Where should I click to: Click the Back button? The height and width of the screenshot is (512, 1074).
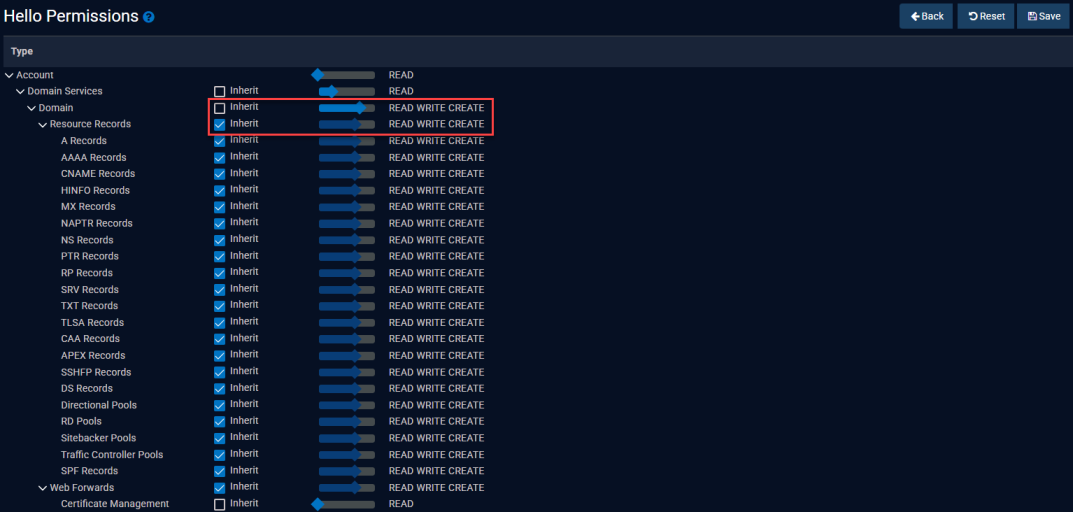point(926,16)
